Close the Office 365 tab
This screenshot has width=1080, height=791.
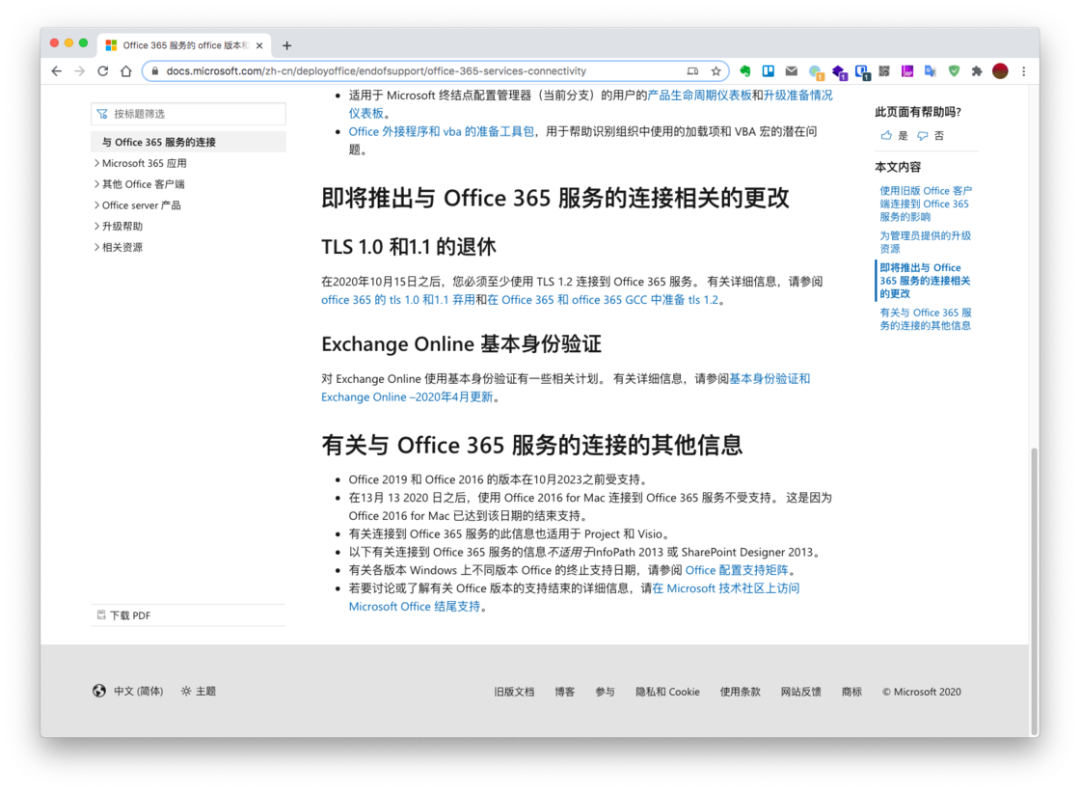pyautogui.click(x=260, y=45)
